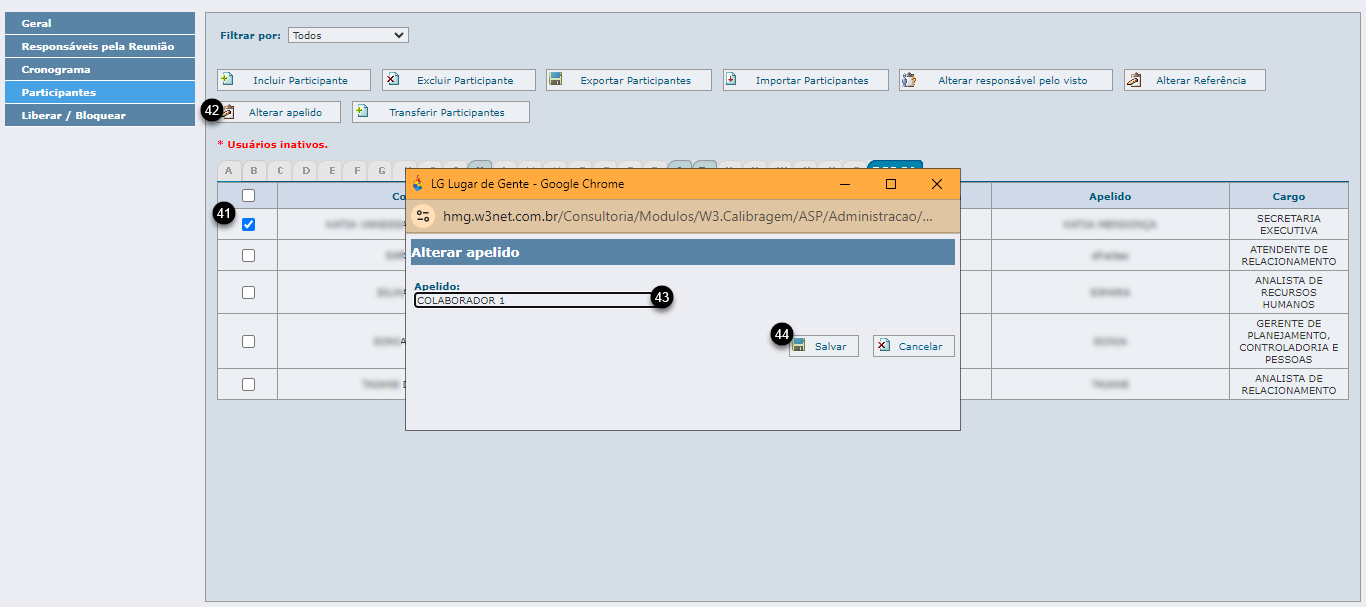Open the Liberar / Bloquear sidebar item
Image resolution: width=1366 pixels, height=607 pixels.
point(98,115)
